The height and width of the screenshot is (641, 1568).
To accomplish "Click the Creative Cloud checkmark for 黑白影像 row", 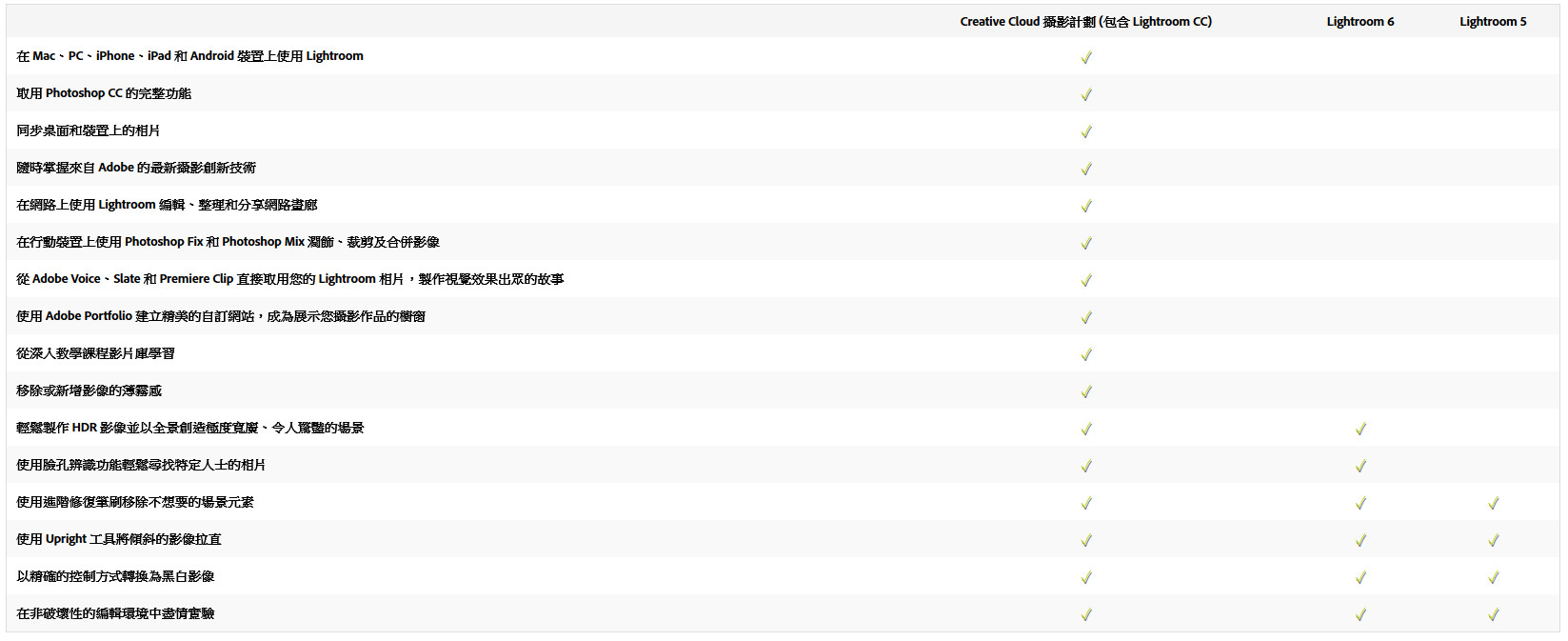I will (1086, 577).
